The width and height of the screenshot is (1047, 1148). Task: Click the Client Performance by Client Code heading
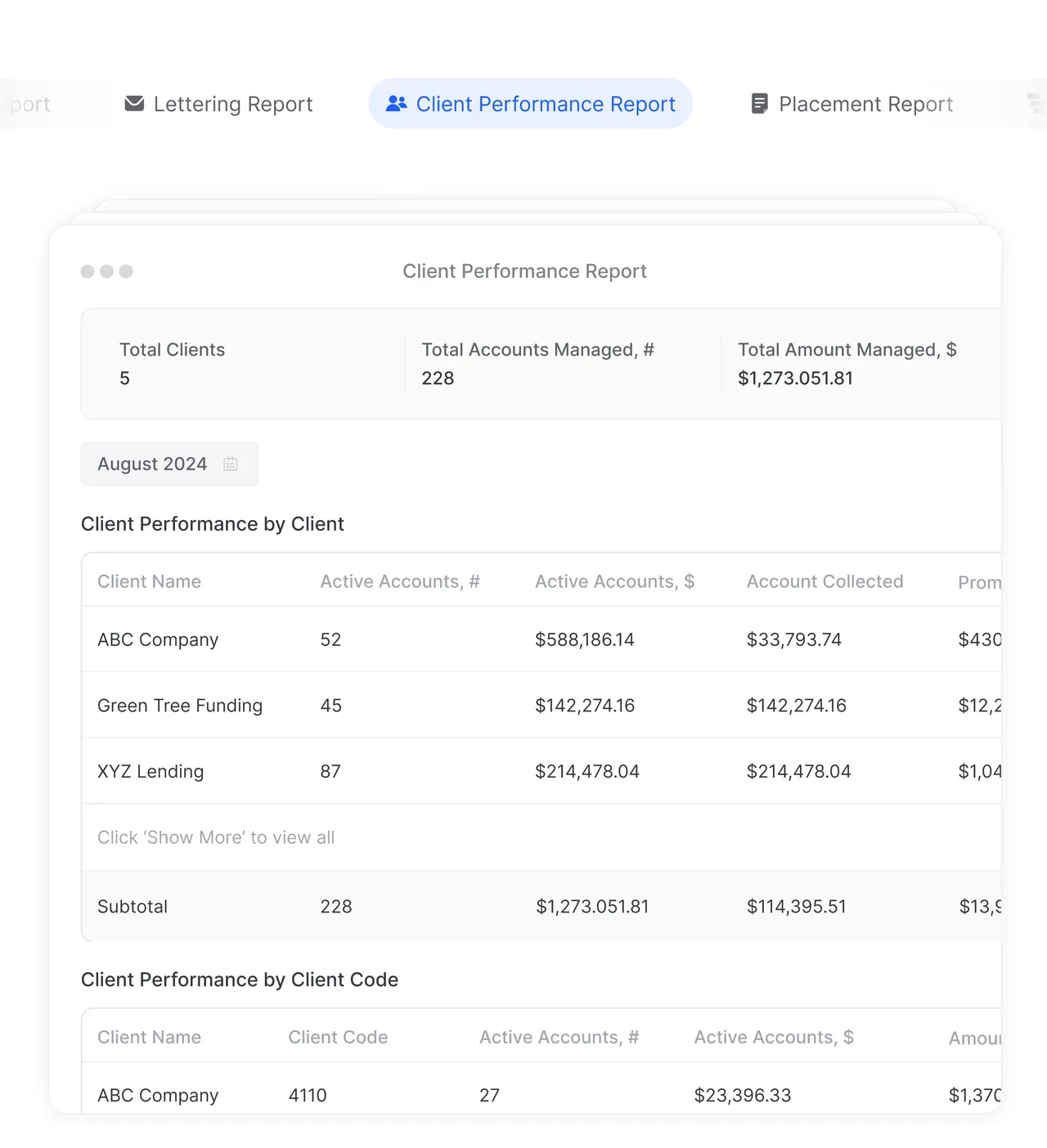(240, 980)
